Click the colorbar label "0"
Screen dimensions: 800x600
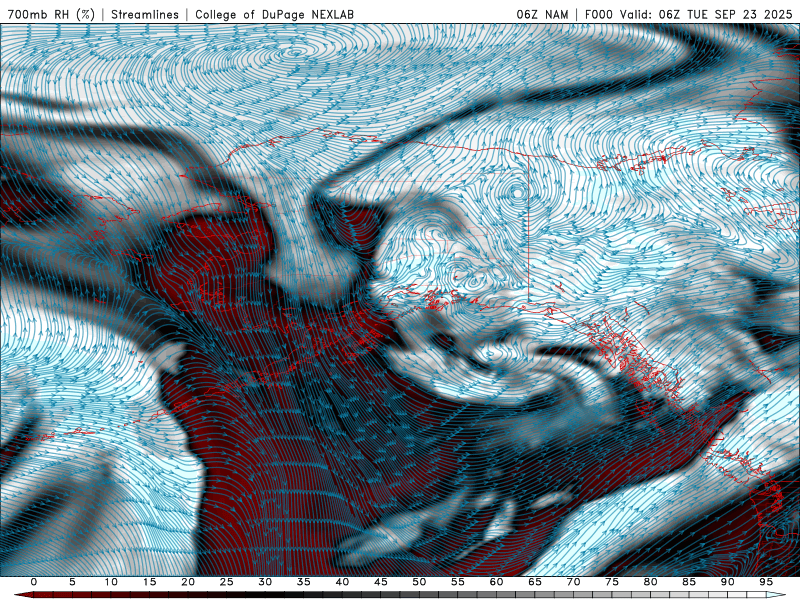(34, 582)
